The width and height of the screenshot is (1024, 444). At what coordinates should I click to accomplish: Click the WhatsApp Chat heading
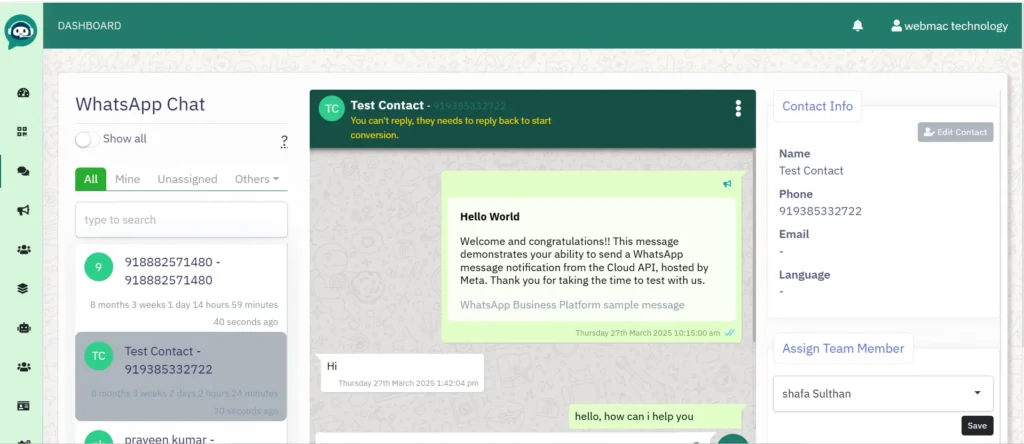(x=140, y=104)
